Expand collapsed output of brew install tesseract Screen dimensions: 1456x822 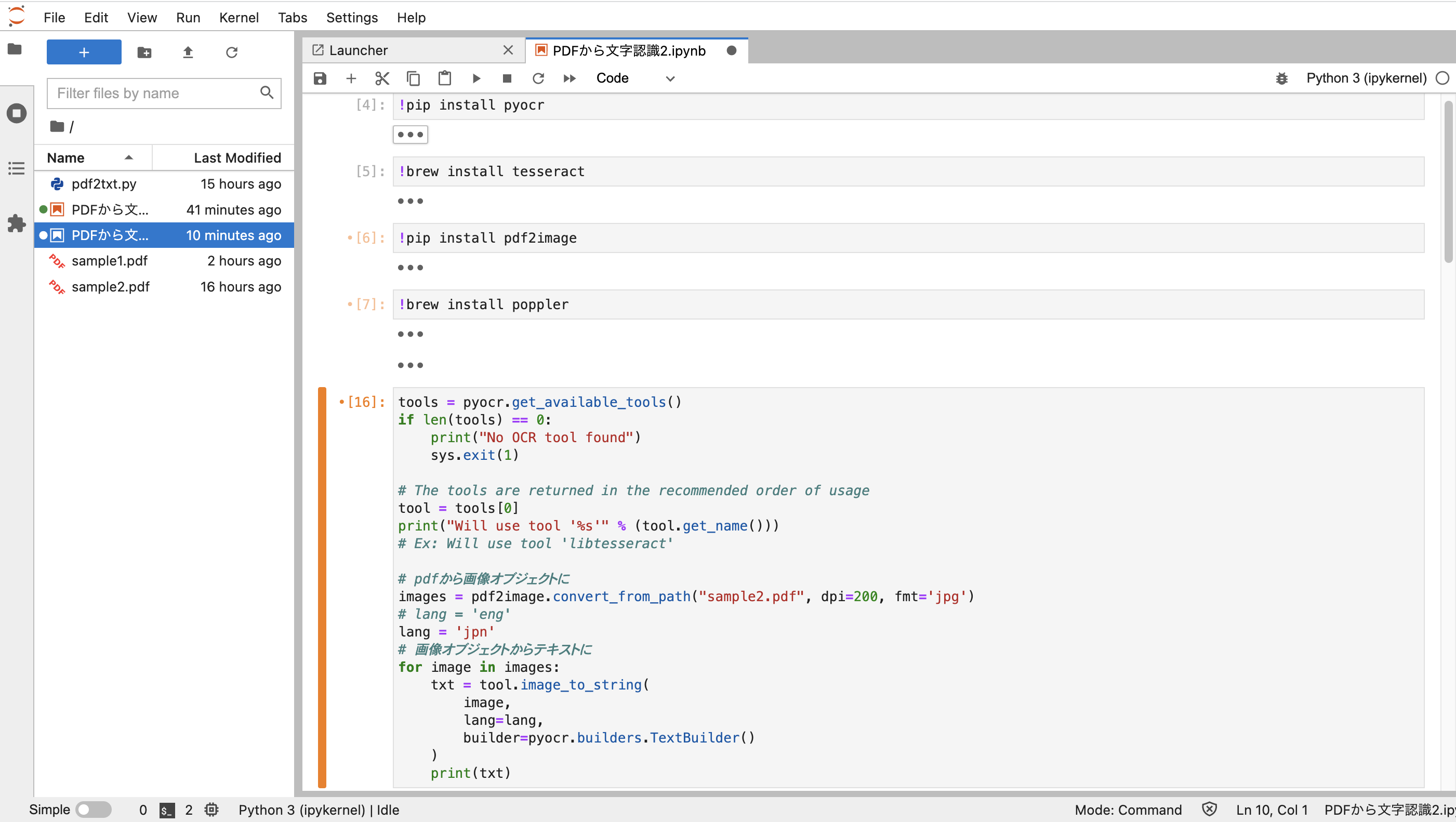coord(411,201)
